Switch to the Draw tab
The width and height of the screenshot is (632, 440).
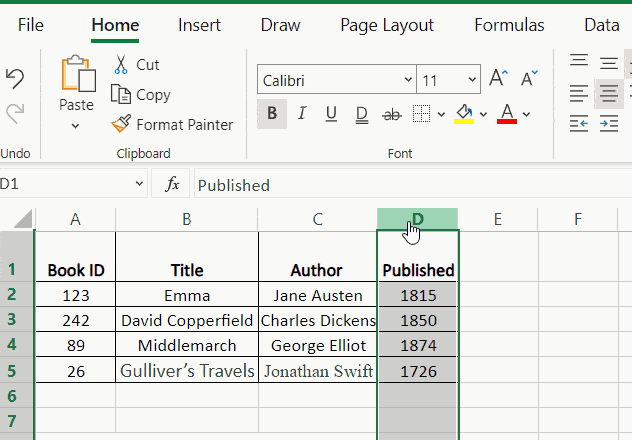point(281,25)
